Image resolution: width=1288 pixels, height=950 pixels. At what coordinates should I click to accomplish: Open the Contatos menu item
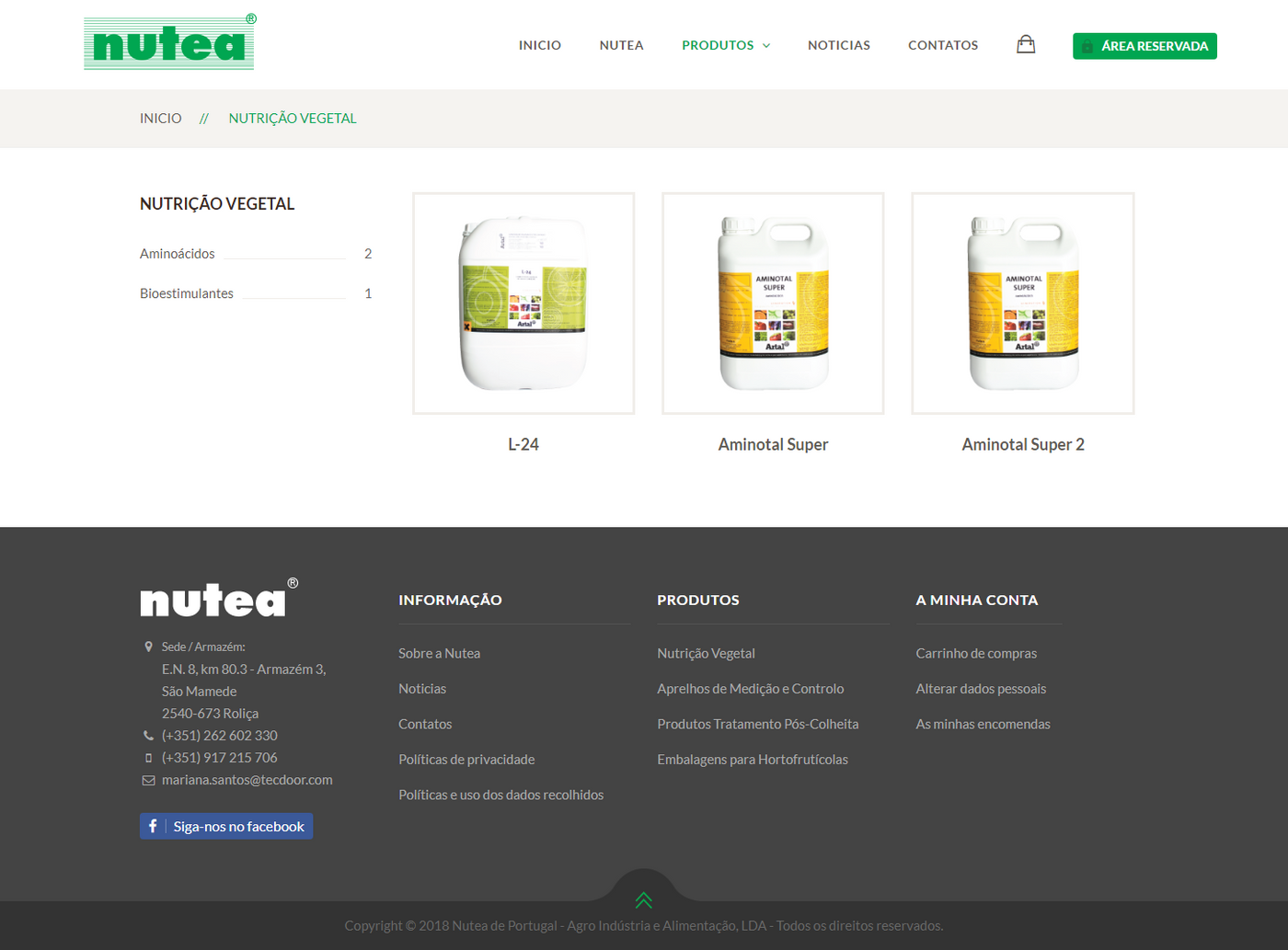tap(943, 45)
